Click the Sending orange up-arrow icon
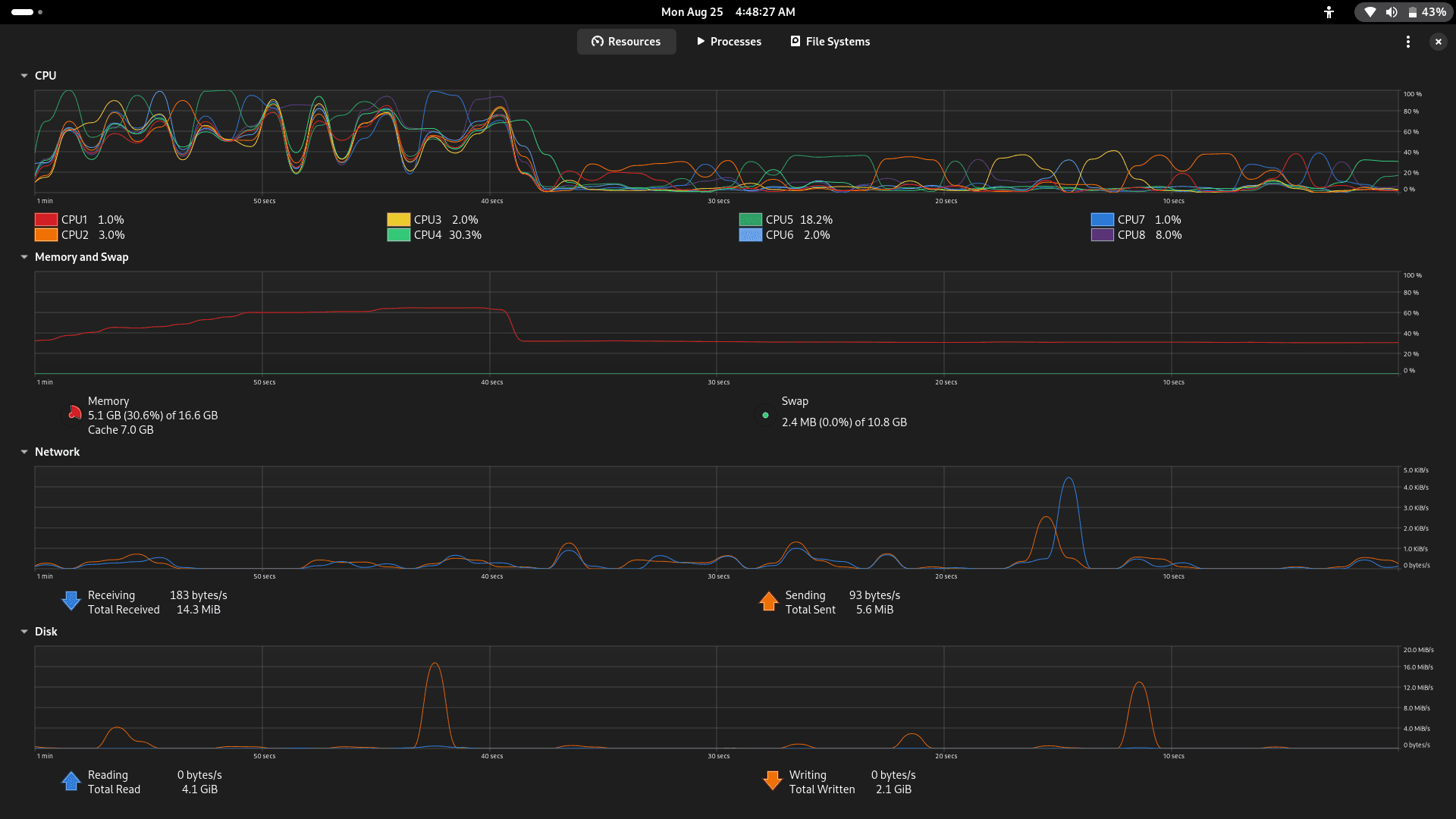 768,601
